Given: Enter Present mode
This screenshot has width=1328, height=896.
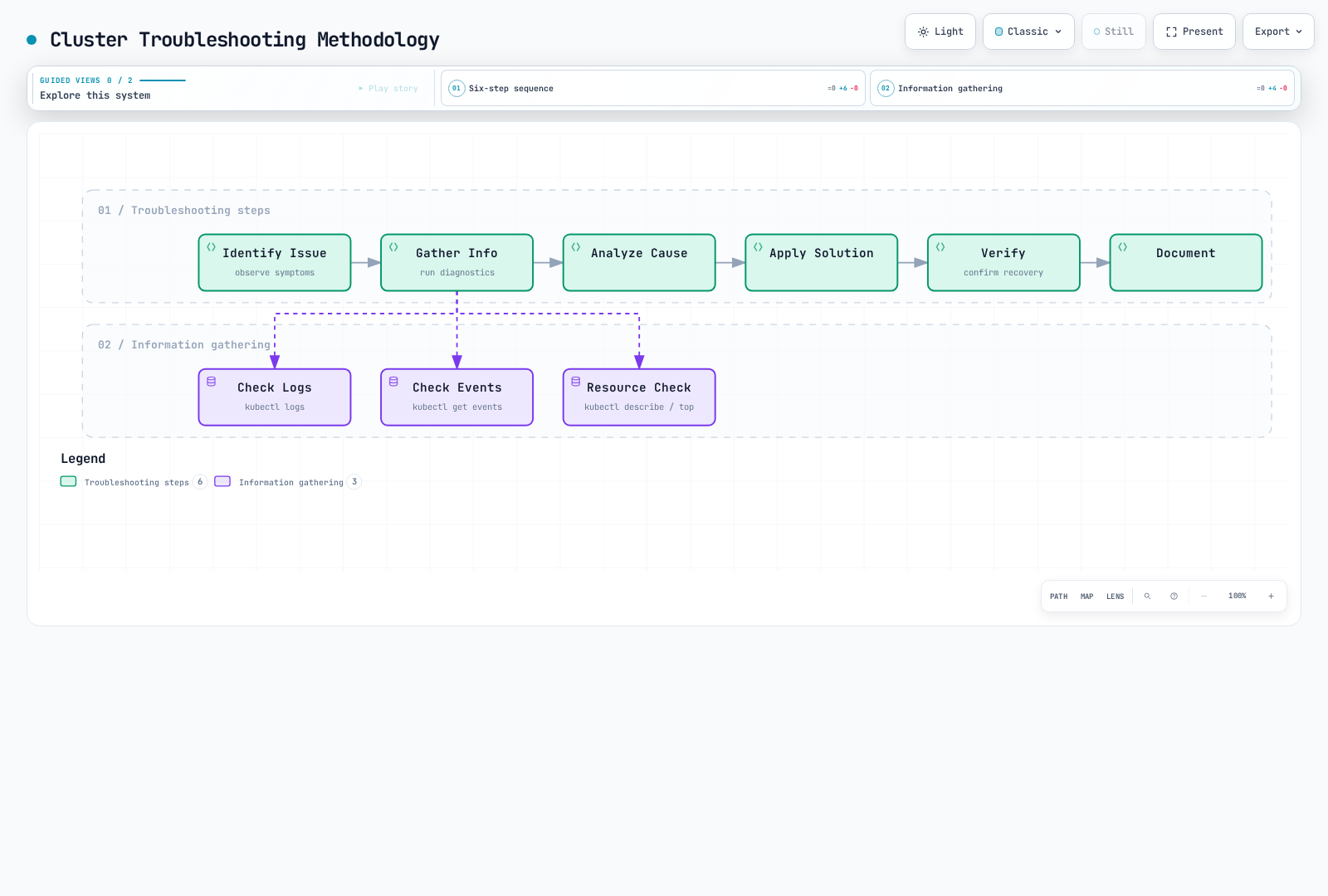Looking at the screenshot, I should pyautogui.click(x=1194, y=32).
